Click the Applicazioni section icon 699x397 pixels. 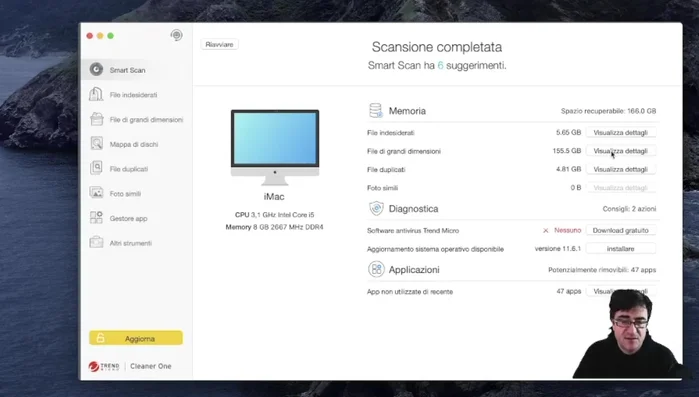376,269
